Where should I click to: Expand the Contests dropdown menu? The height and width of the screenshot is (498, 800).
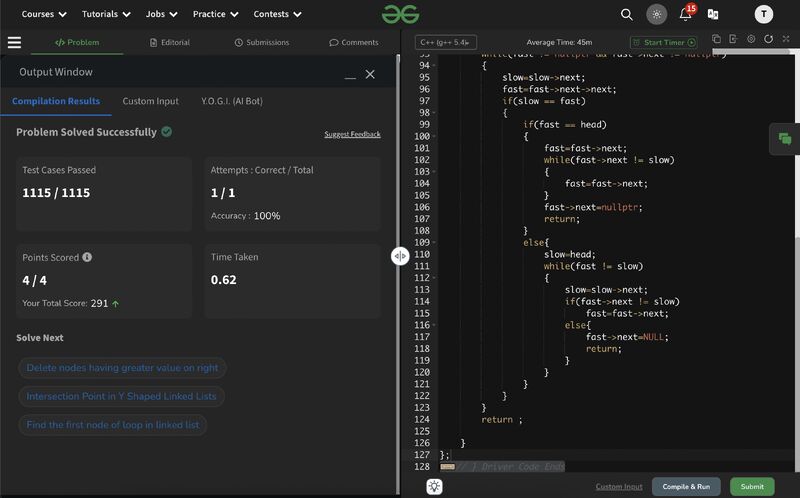[x=277, y=14]
